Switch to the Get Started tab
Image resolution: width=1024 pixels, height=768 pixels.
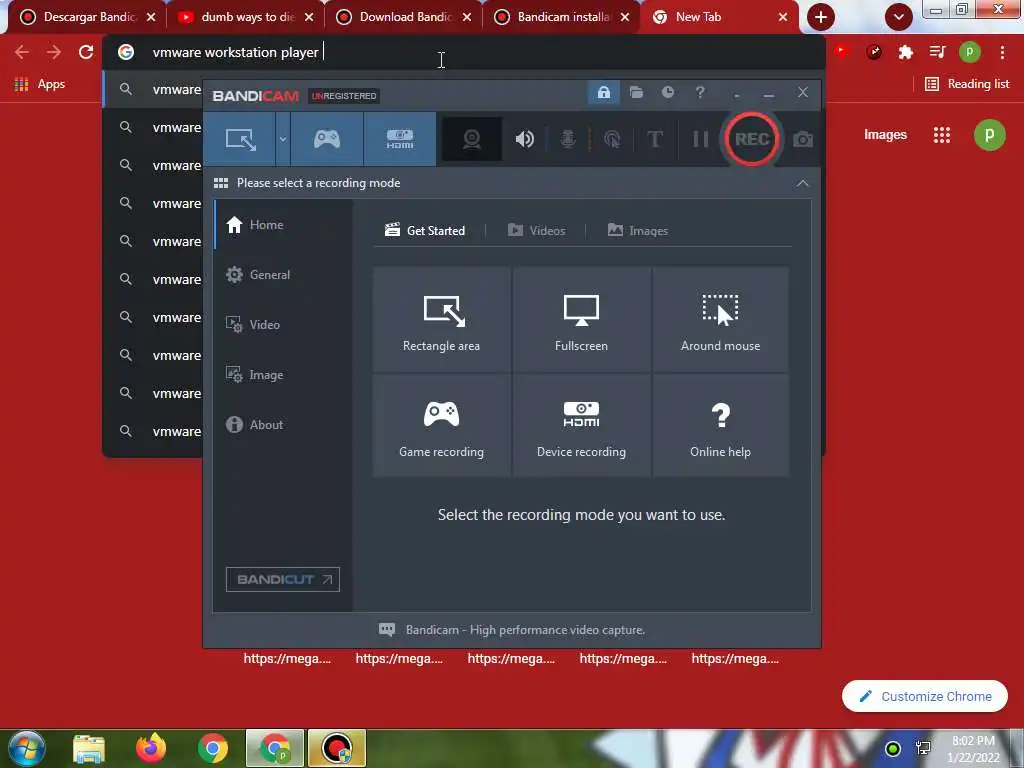[425, 231]
